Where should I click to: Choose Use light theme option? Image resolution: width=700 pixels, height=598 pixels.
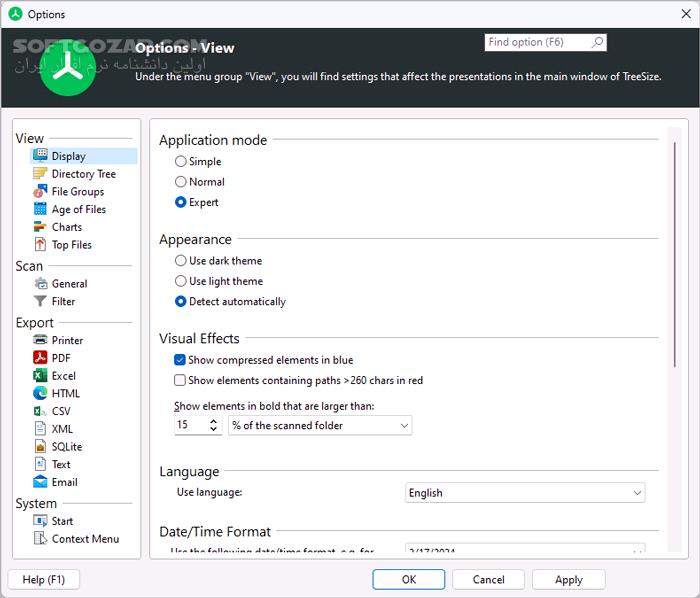[180, 281]
